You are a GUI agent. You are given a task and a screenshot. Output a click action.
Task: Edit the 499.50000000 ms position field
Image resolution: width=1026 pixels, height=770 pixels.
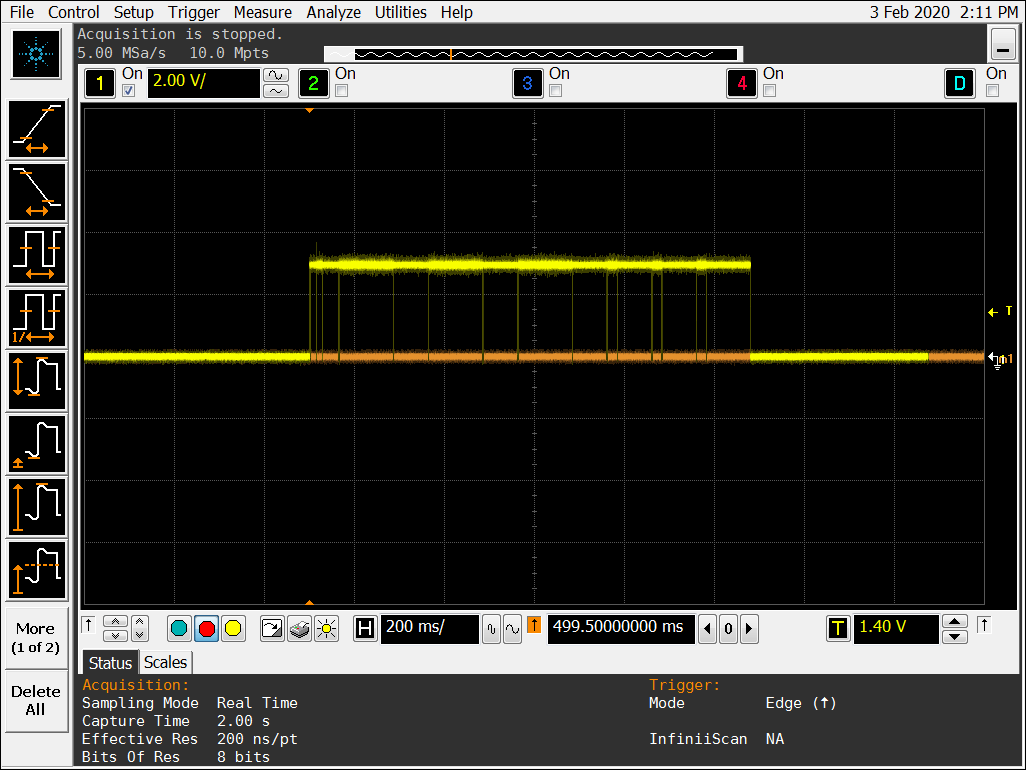620,629
